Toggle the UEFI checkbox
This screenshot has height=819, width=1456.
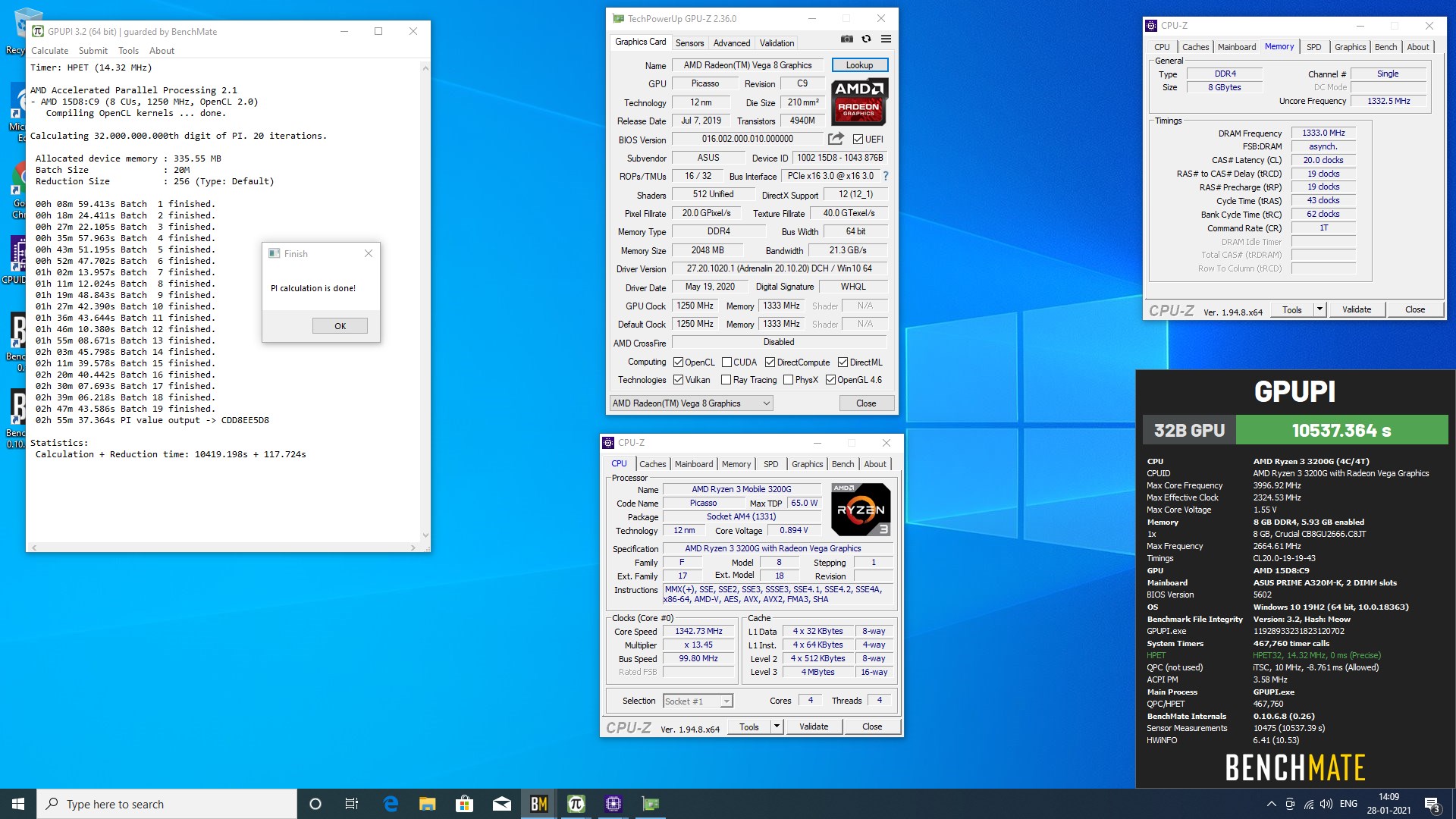pyautogui.click(x=858, y=140)
